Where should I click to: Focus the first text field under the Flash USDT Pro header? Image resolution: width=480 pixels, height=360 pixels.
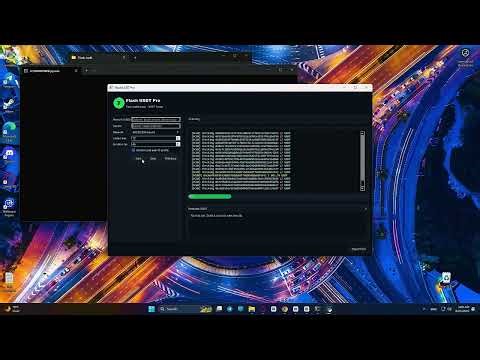pos(156,119)
